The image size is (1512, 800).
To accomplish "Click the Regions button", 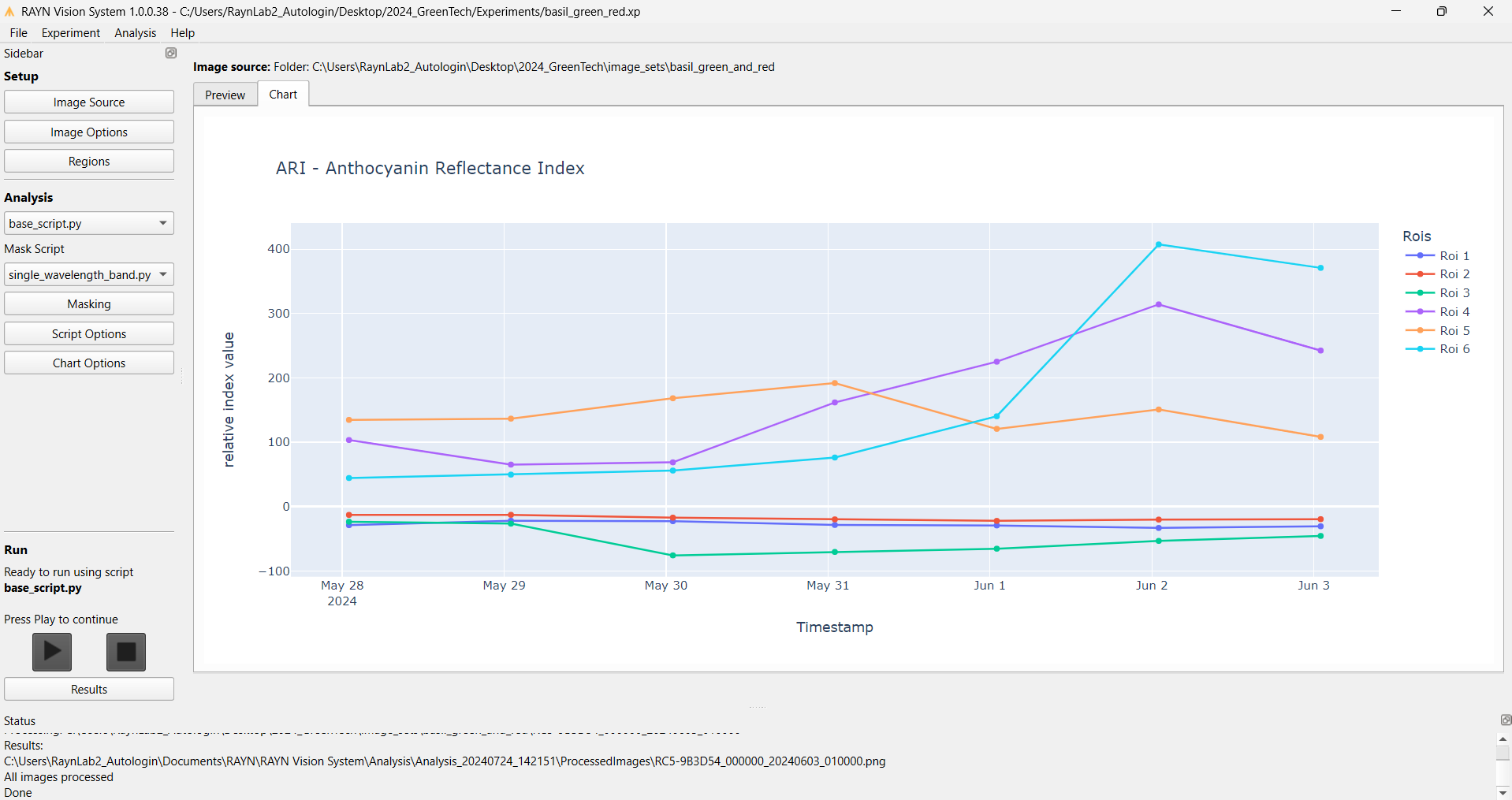I will click(89, 161).
